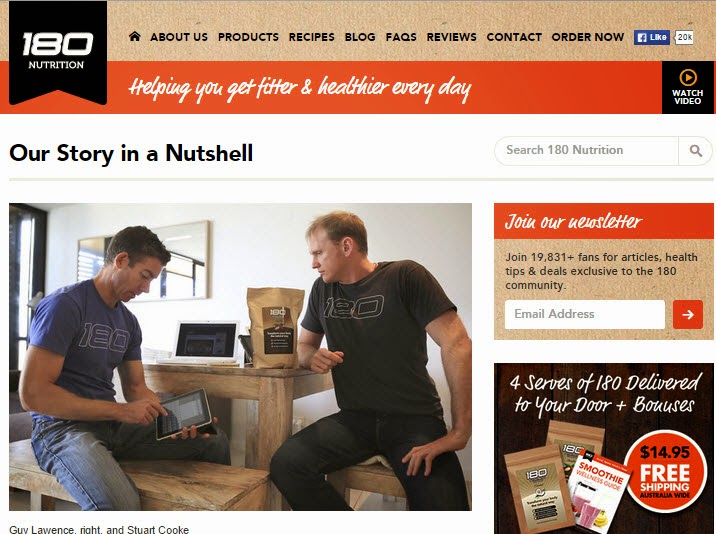The width and height of the screenshot is (716, 534).
Task: Click the Order Now link
Action: (x=588, y=37)
